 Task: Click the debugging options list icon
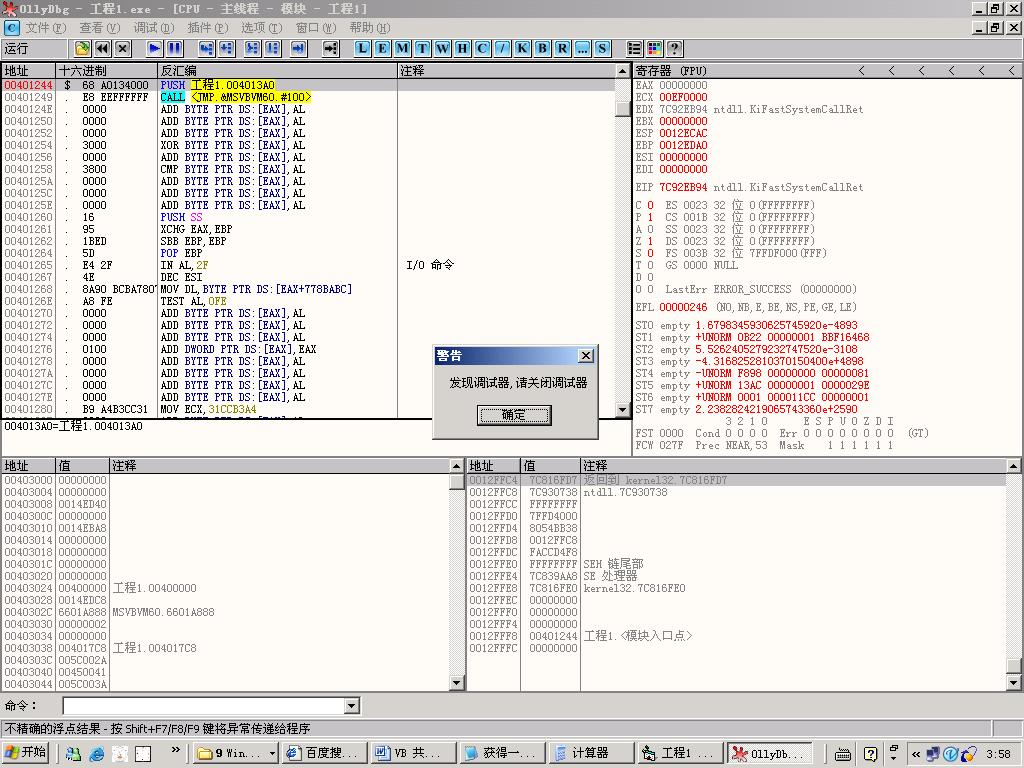(634, 48)
